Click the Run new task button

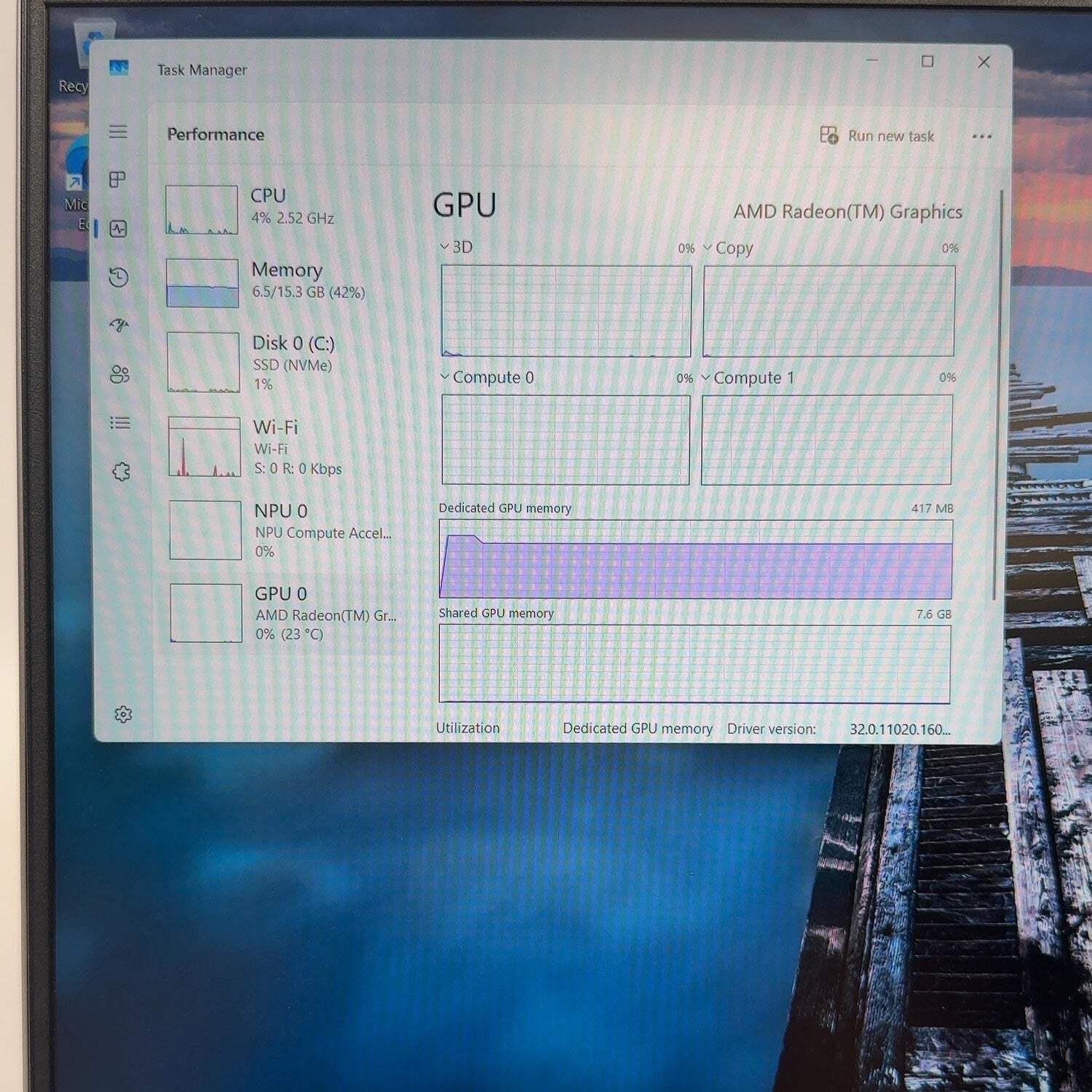click(x=877, y=136)
